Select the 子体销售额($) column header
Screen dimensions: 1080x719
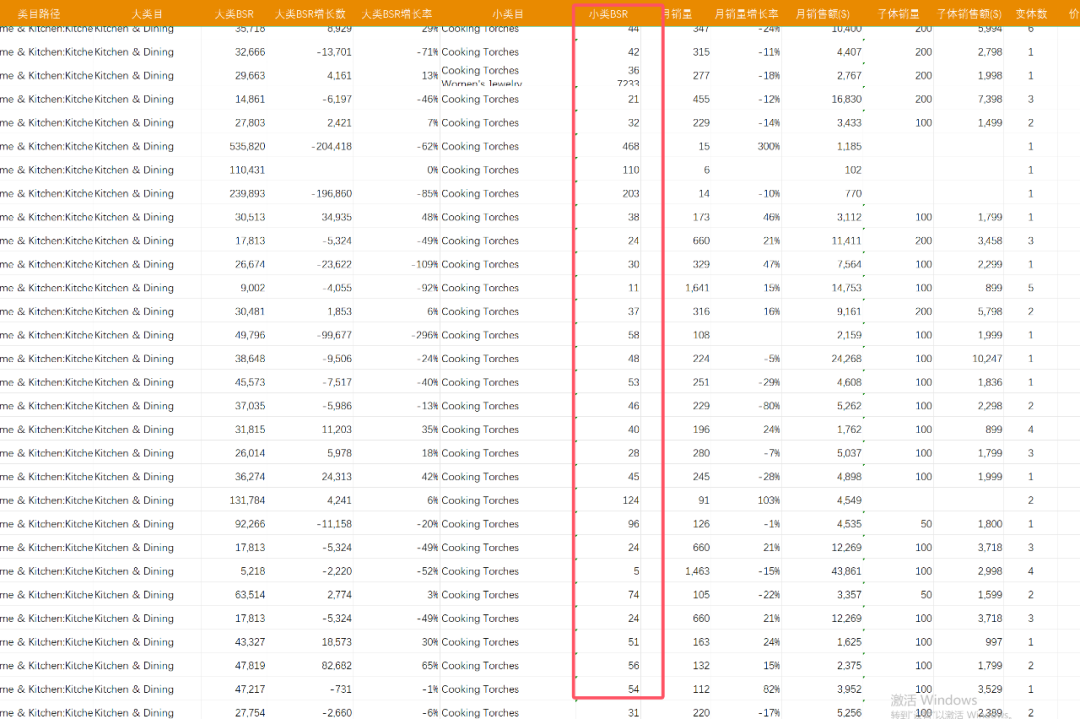point(969,14)
